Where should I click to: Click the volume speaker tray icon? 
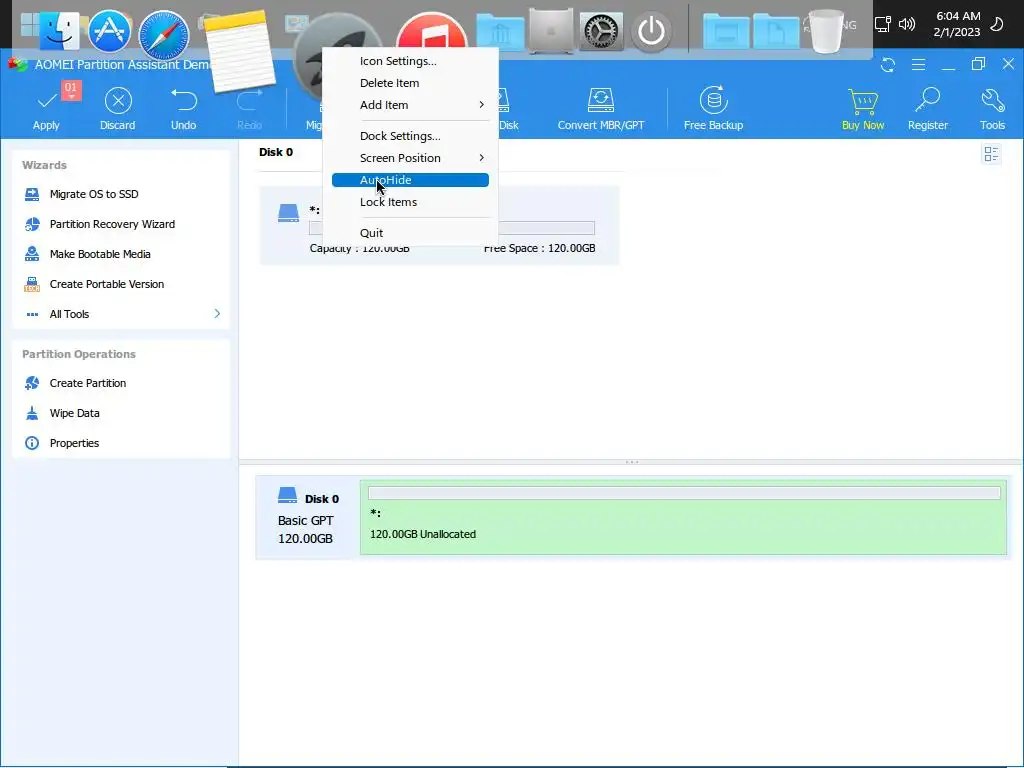(906, 25)
